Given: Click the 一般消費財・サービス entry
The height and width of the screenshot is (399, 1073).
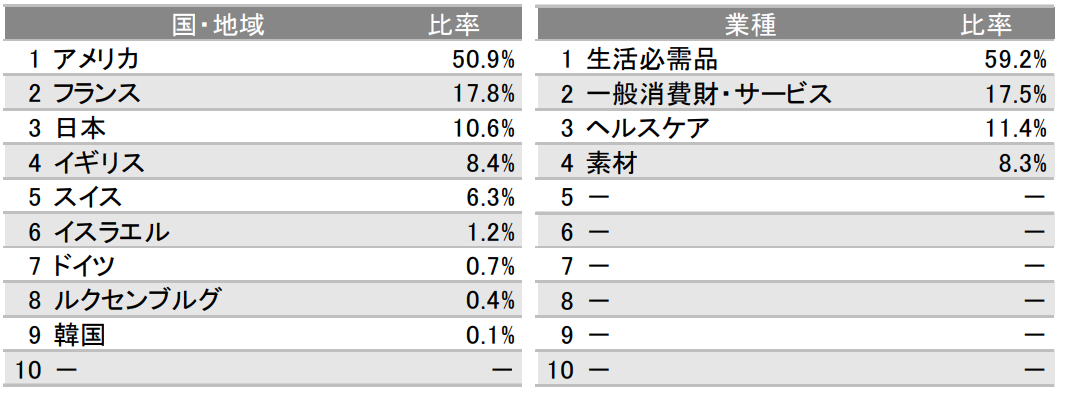Looking at the screenshot, I should point(709,94).
